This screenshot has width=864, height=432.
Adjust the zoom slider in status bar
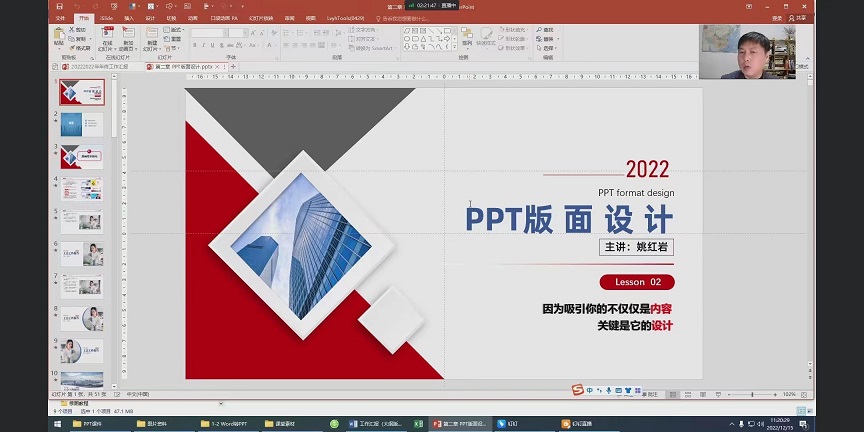(751, 395)
